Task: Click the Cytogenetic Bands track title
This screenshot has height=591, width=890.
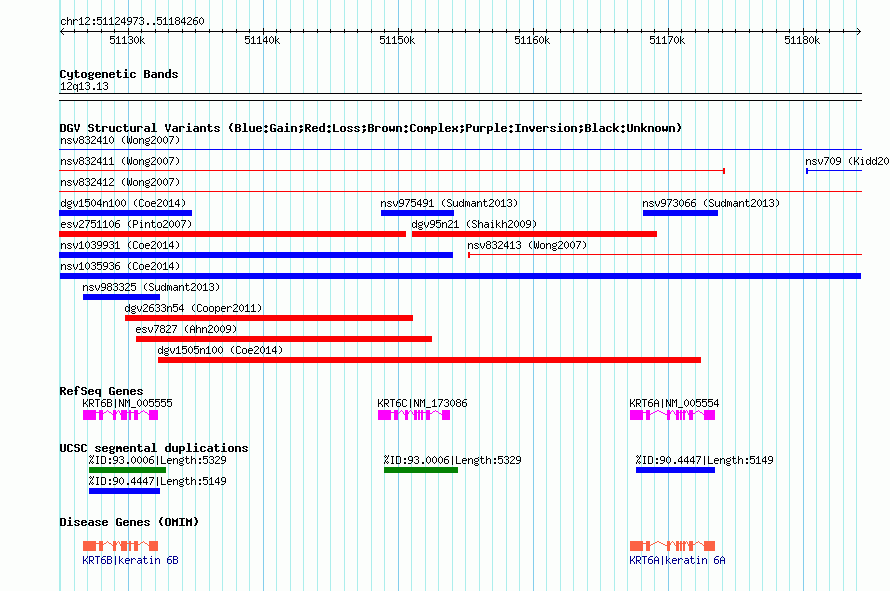Action: (119, 74)
